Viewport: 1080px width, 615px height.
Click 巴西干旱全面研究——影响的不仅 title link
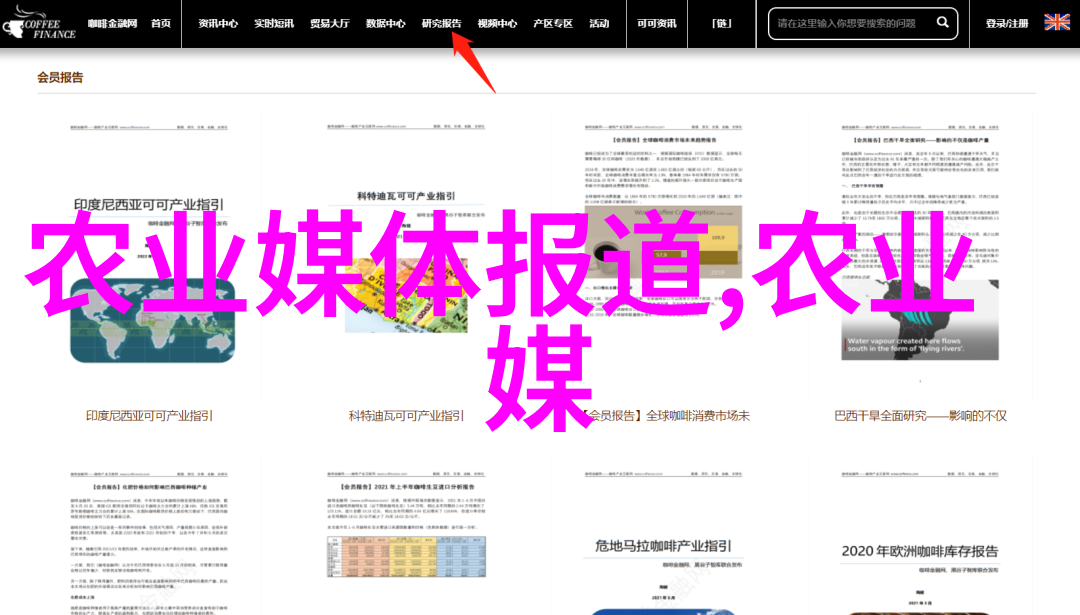[x=920, y=416]
